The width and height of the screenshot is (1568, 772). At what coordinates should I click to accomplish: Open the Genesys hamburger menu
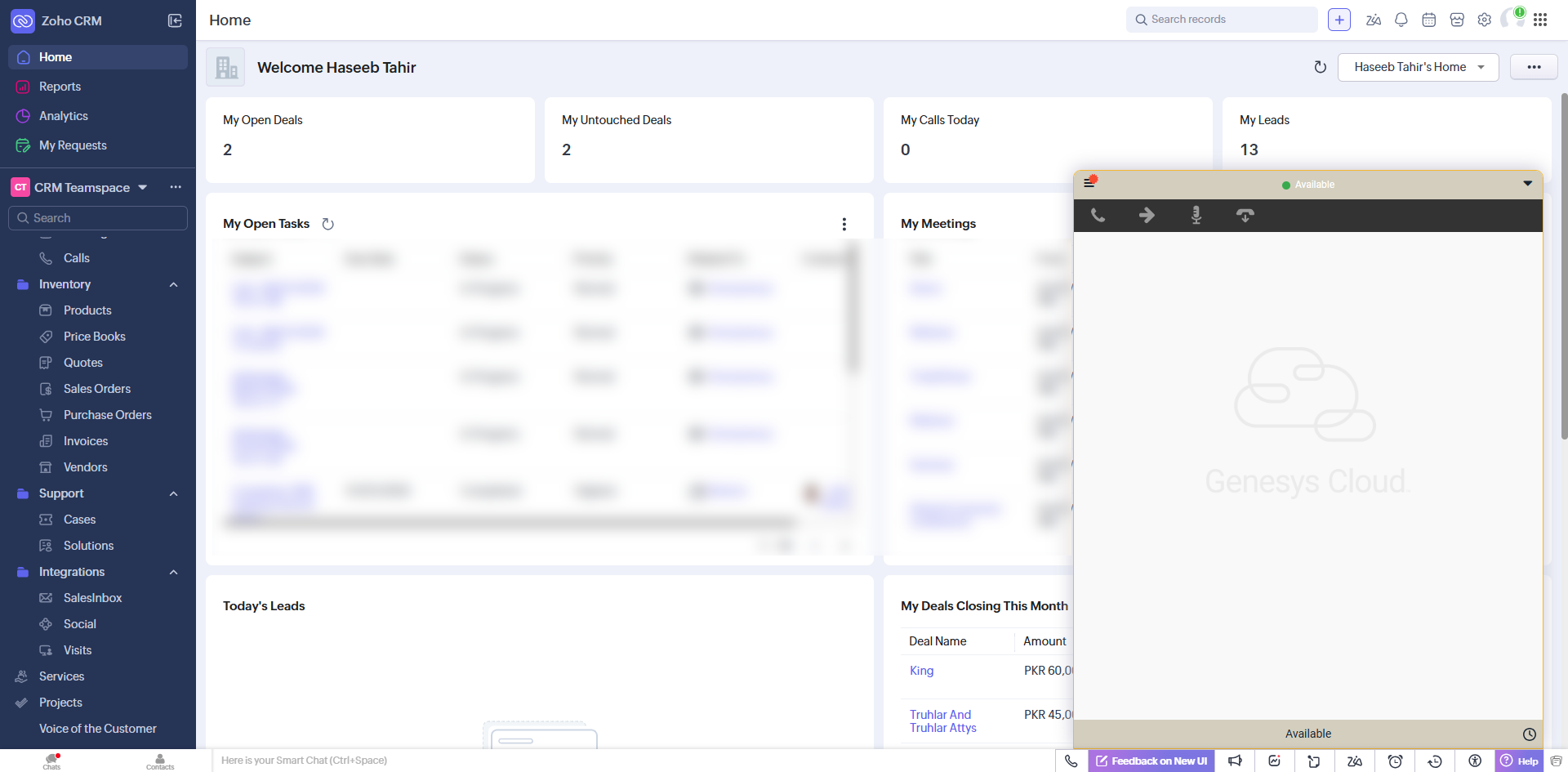1089,182
